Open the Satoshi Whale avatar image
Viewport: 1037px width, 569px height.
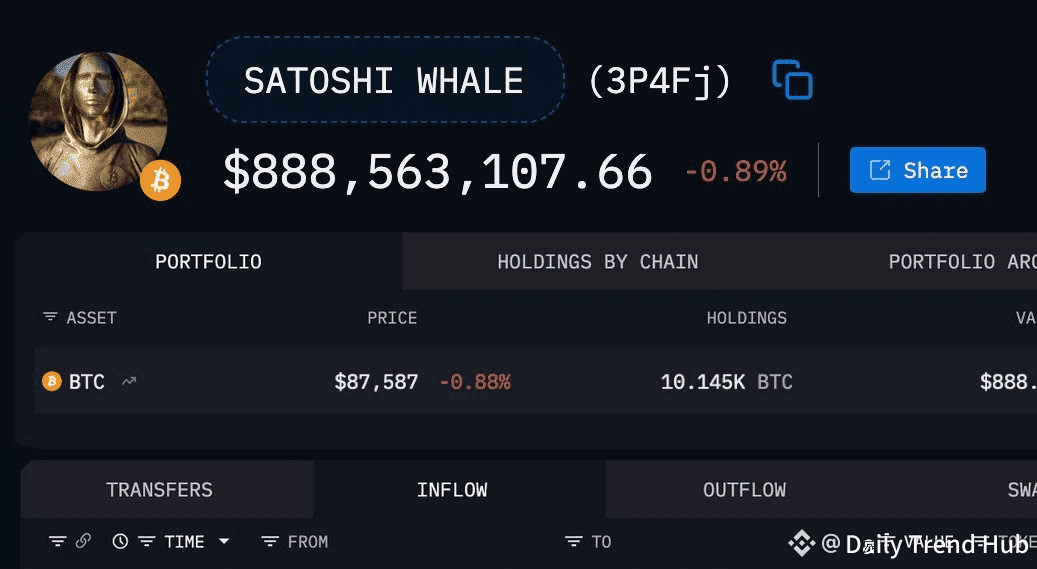(x=98, y=121)
